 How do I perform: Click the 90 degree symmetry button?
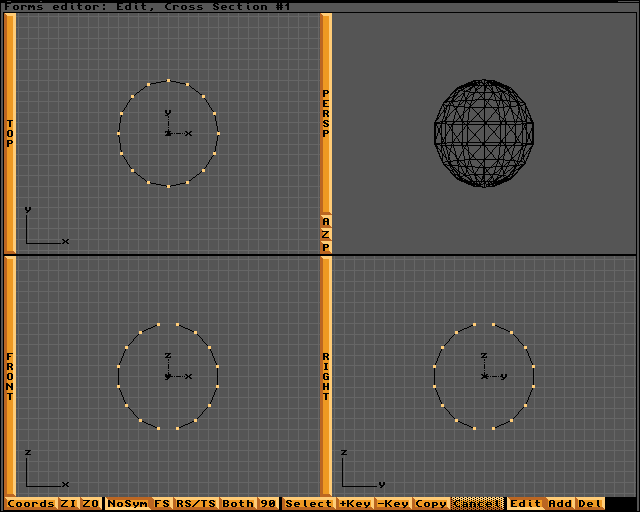tap(268, 504)
